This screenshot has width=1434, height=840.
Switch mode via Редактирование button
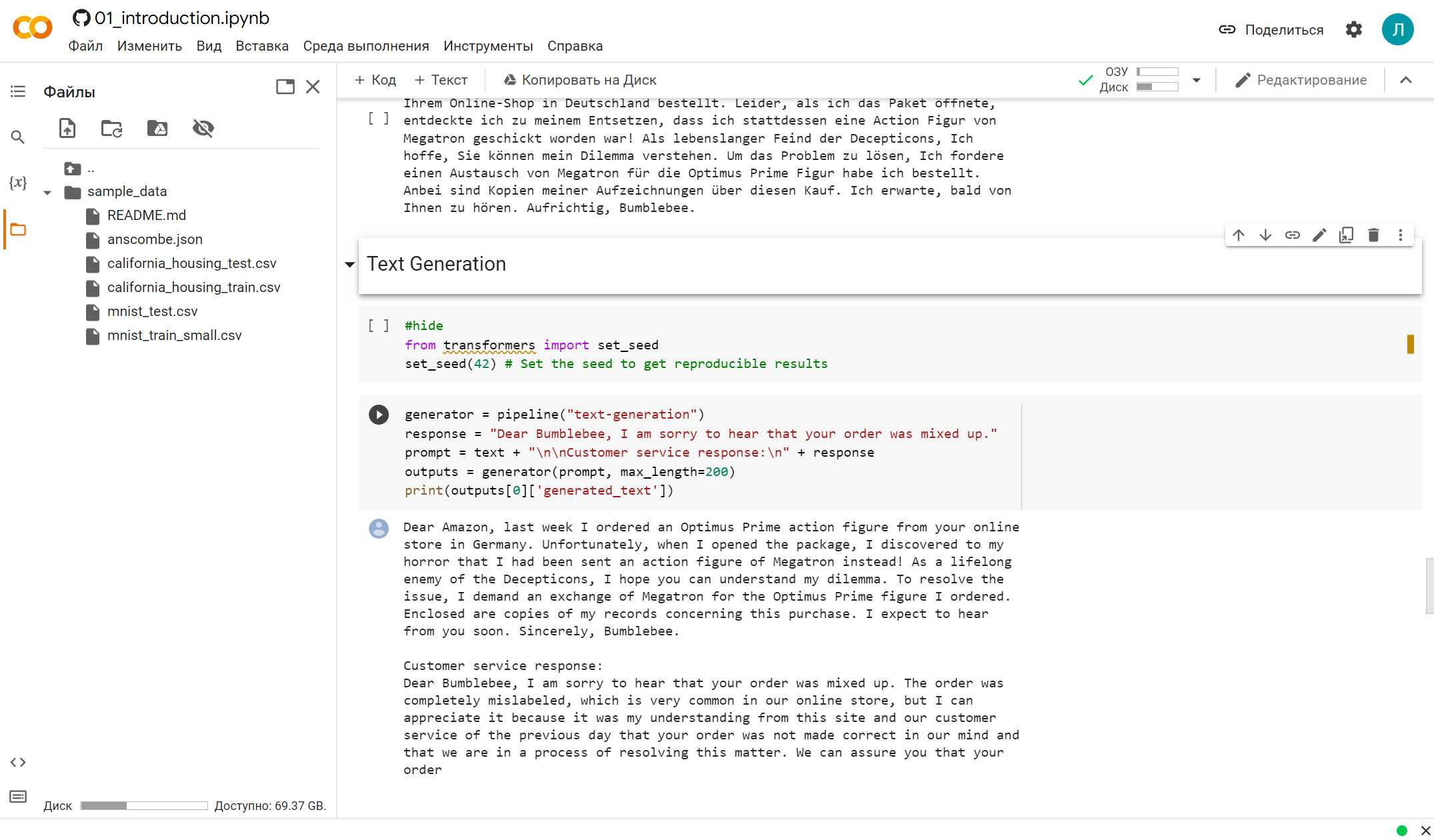click(1301, 80)
